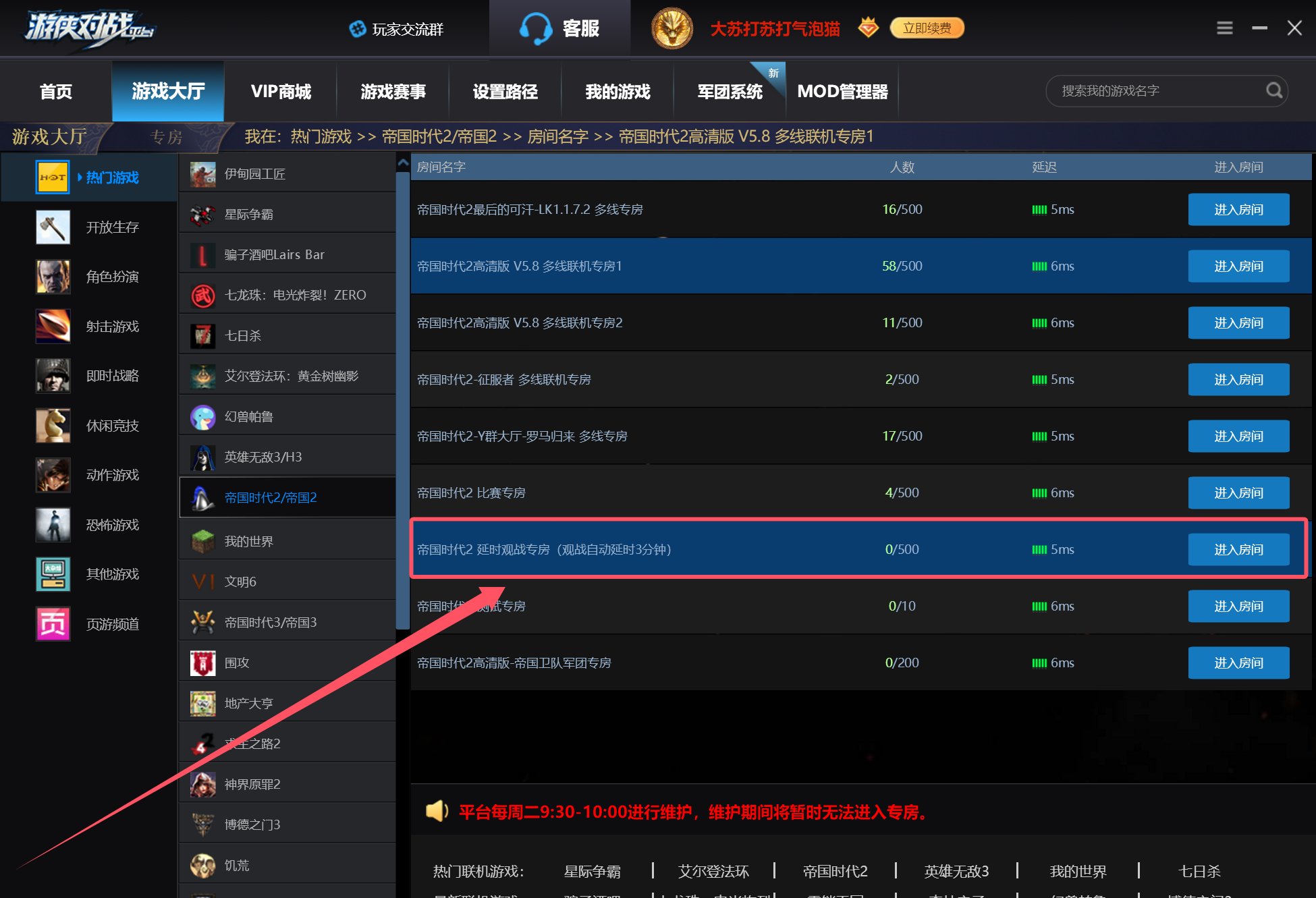Click the casual competitive chess knight icon
The height and width of the screenshot is (898, 1316).
click(53, 425)
